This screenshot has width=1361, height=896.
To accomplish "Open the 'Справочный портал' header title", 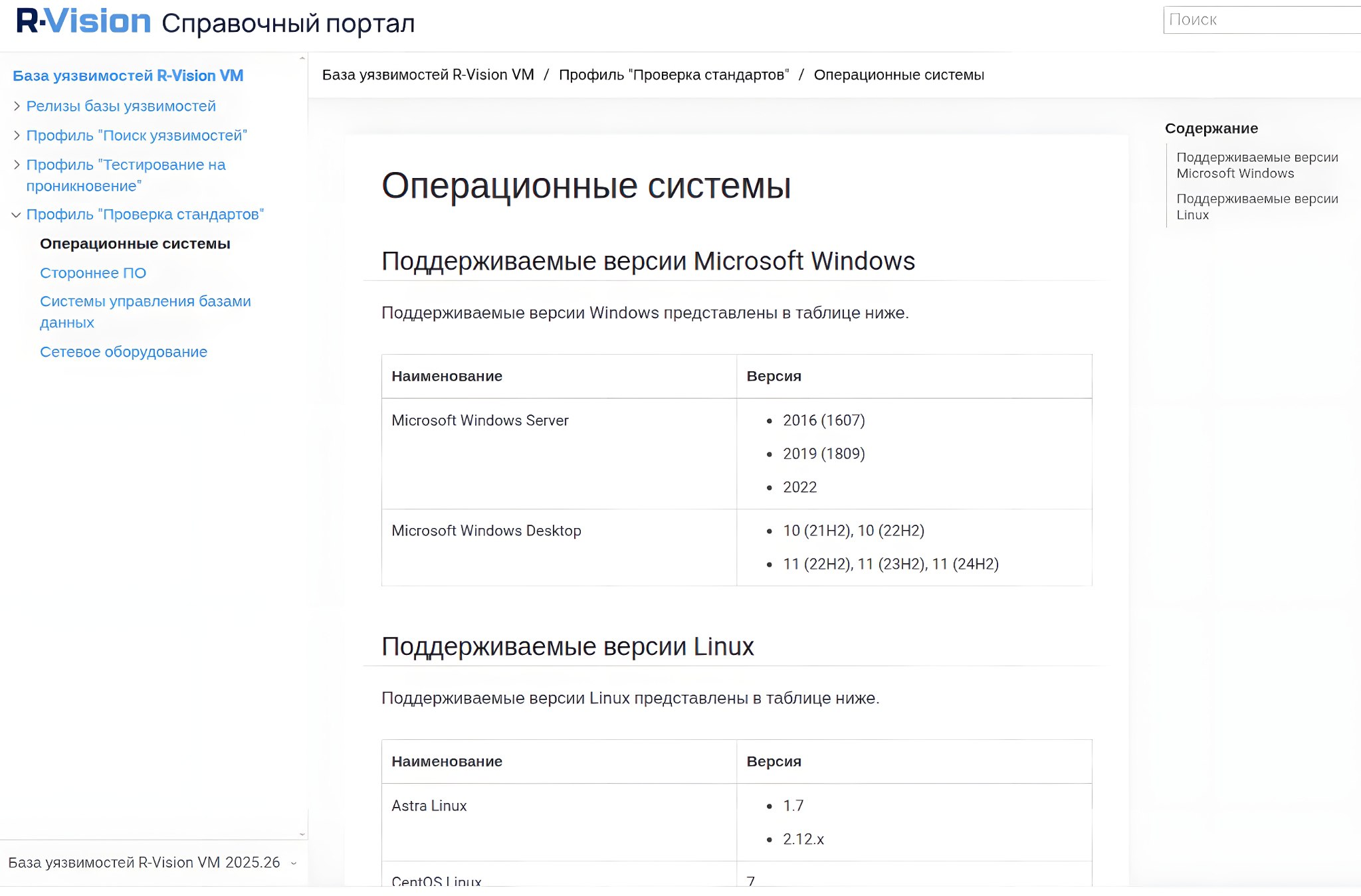I will 288,24.
